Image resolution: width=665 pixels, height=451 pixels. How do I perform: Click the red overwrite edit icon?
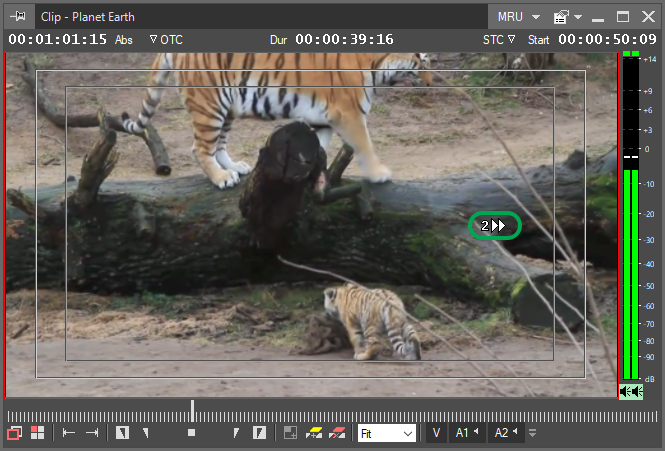tap(337, 433)
